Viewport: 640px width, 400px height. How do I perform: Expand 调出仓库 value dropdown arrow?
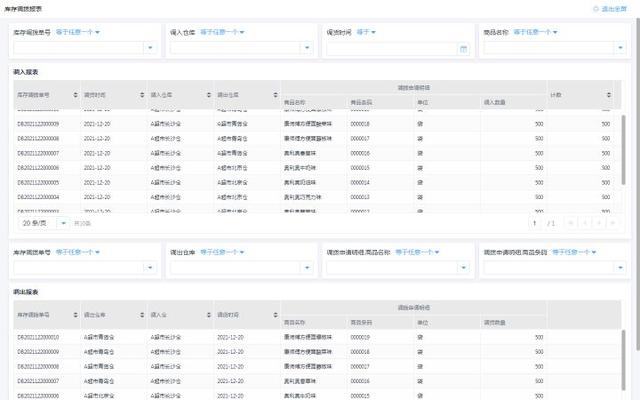coord(307,268)
